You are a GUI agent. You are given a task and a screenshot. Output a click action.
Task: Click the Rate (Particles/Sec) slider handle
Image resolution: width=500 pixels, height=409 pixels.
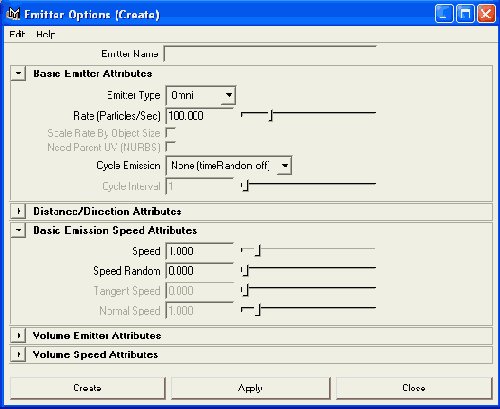click(x=271, y=116)
